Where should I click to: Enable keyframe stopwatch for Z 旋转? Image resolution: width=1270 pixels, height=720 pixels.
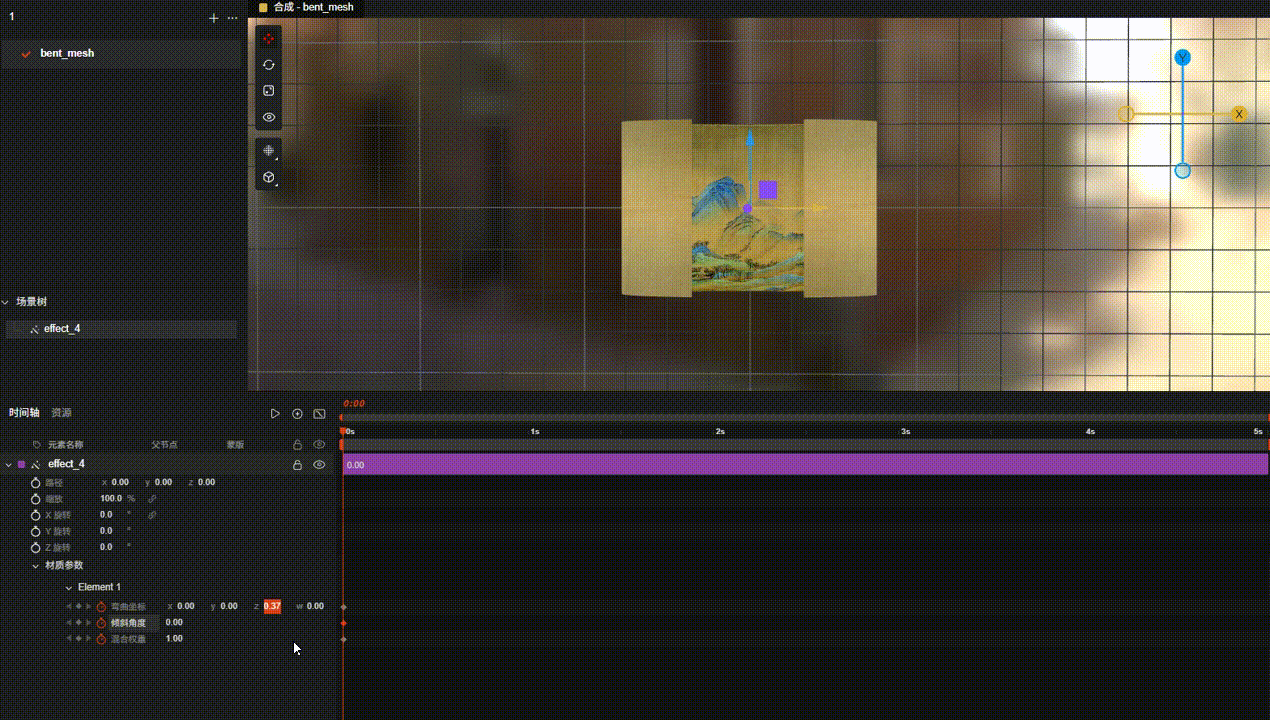click(35, 547)
